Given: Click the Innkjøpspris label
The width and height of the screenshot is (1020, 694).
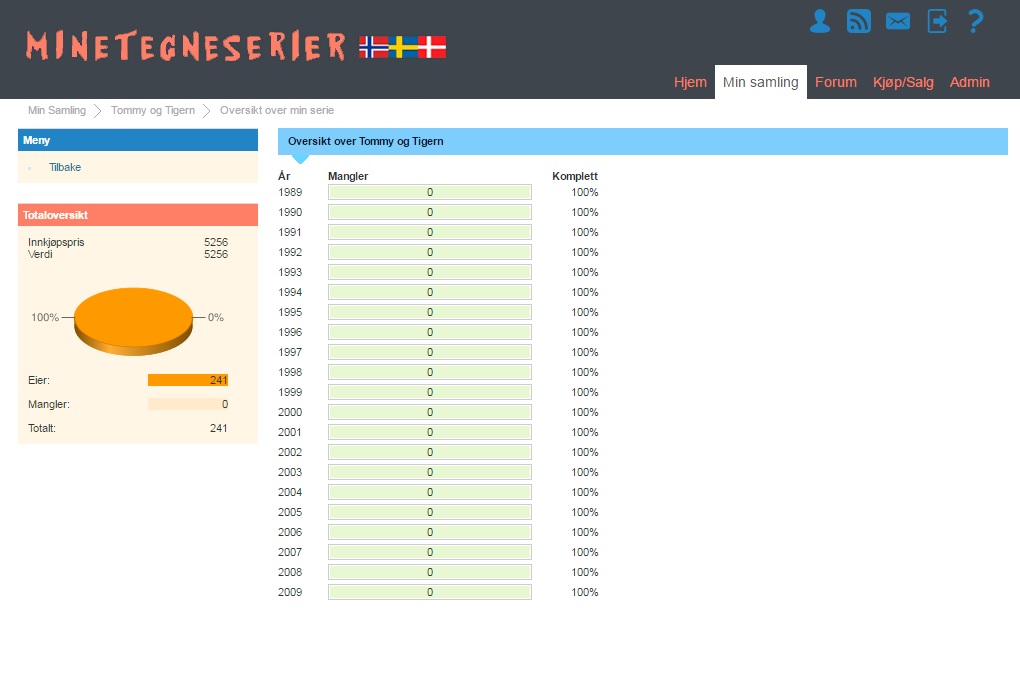Looking at the screenshot, I should pos(56,242).
